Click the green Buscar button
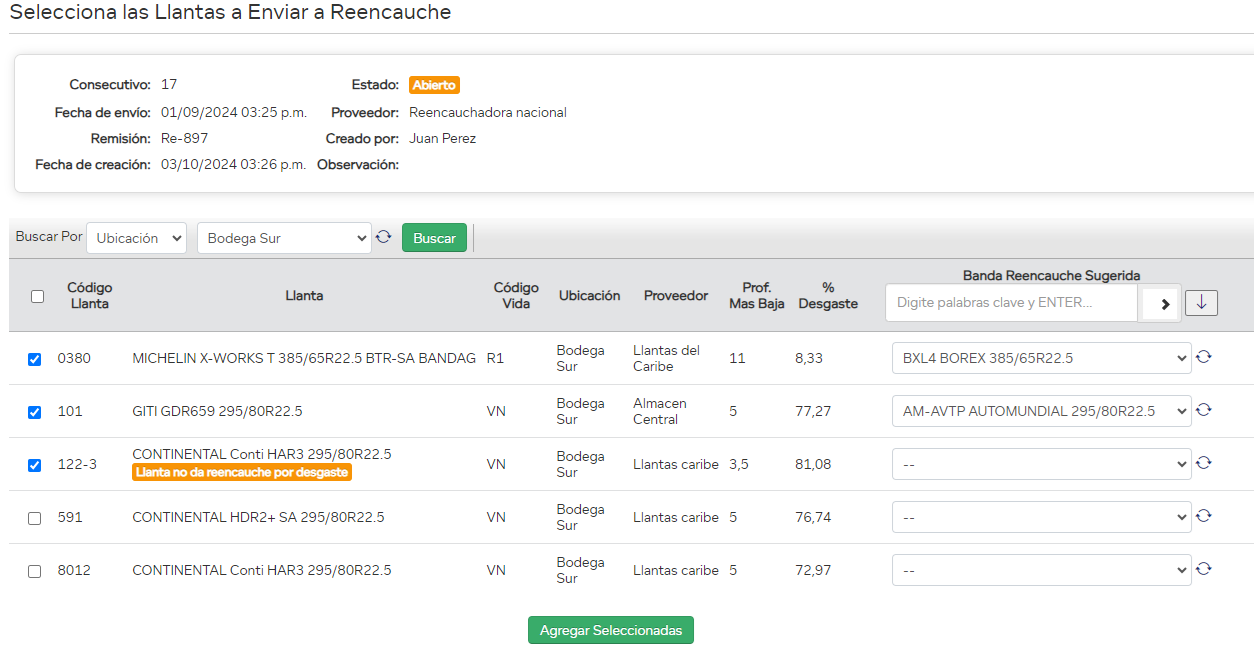This screenshot has height=654, width=1254. tap(434, 238)
